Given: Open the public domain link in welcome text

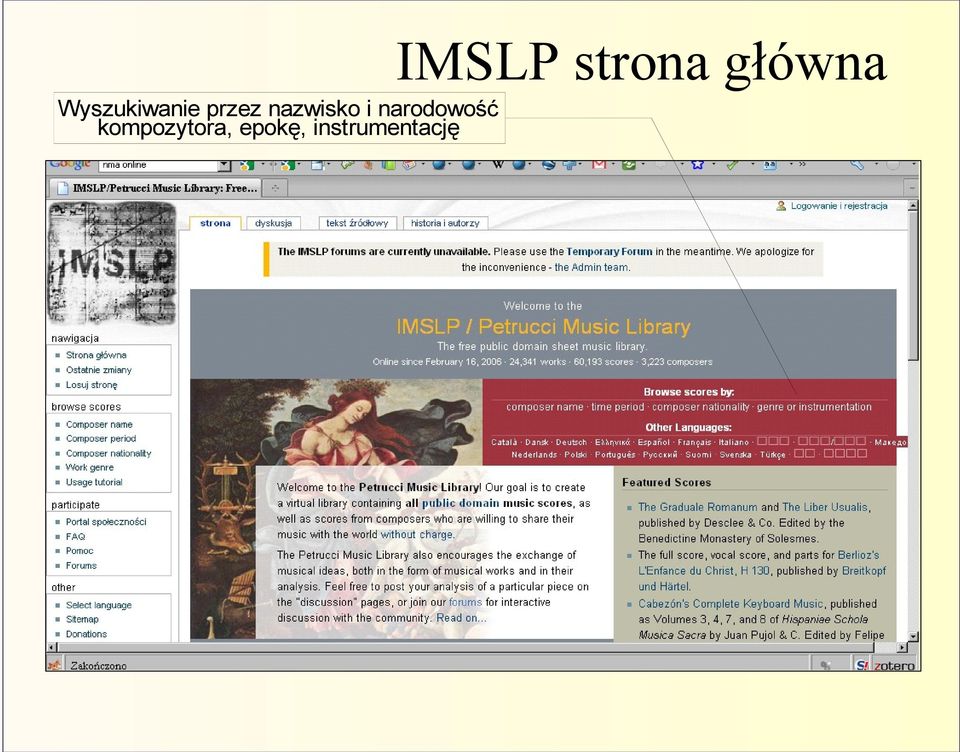Looking at the screenshot, I should pyautogui.click(x=460, y=503).
